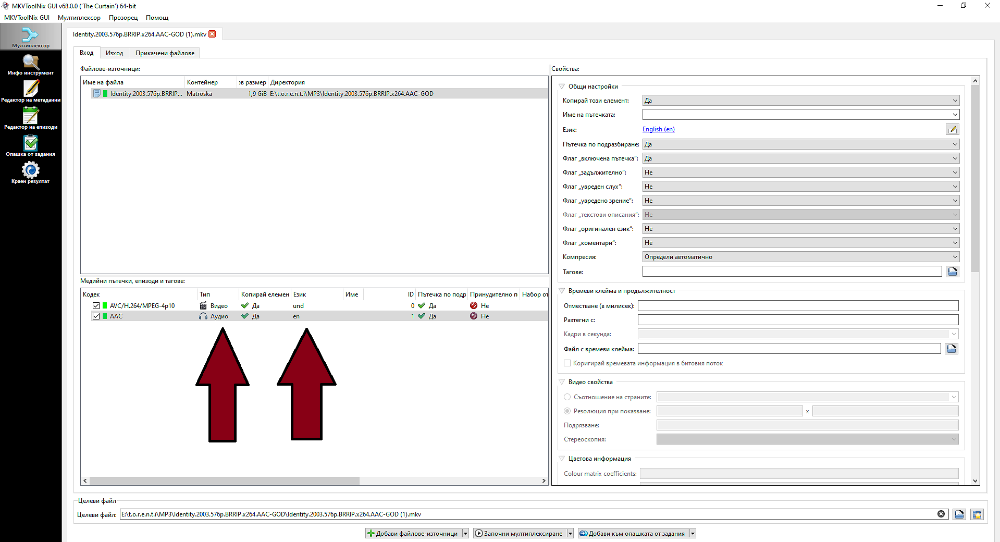This screenshot has height=542, width=1000.
Task: Click the rightmost destination folder icon
Action: (976, 514)
